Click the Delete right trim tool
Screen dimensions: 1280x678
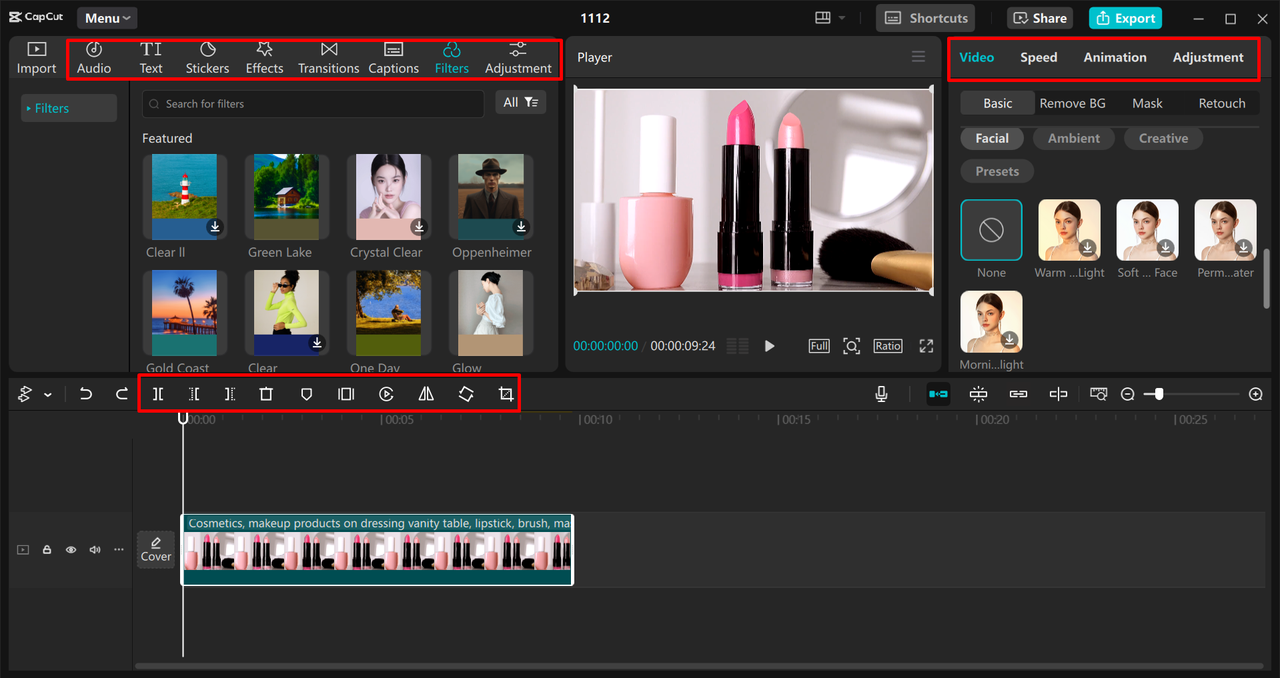tap(230, 394)
